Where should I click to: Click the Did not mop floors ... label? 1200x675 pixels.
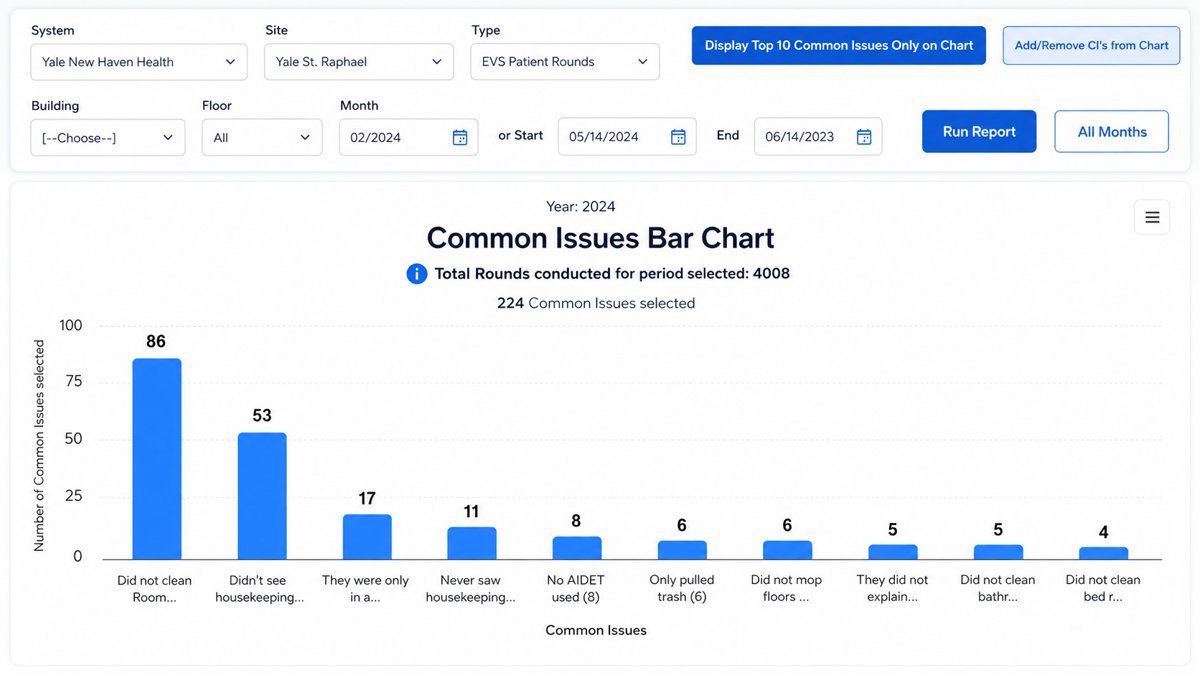point(787,588)
